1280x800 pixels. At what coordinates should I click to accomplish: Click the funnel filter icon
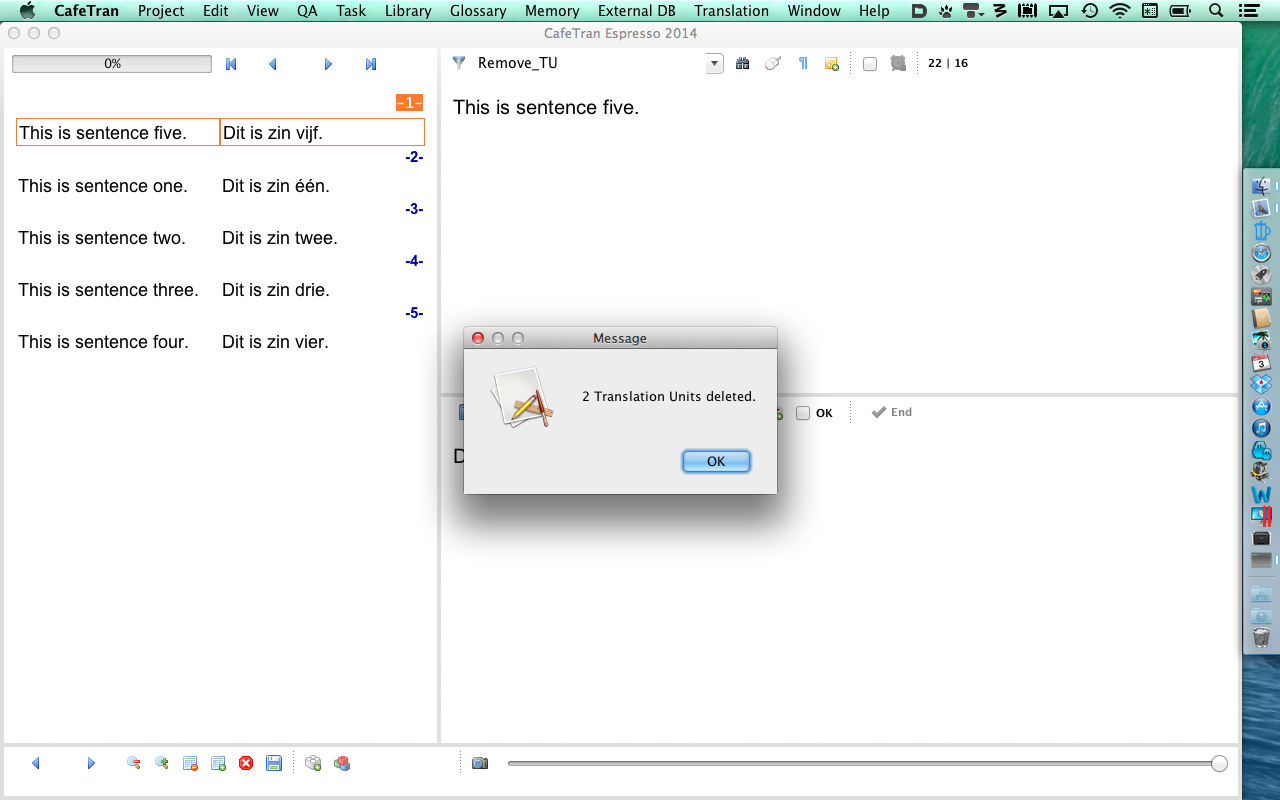(459, 63)
